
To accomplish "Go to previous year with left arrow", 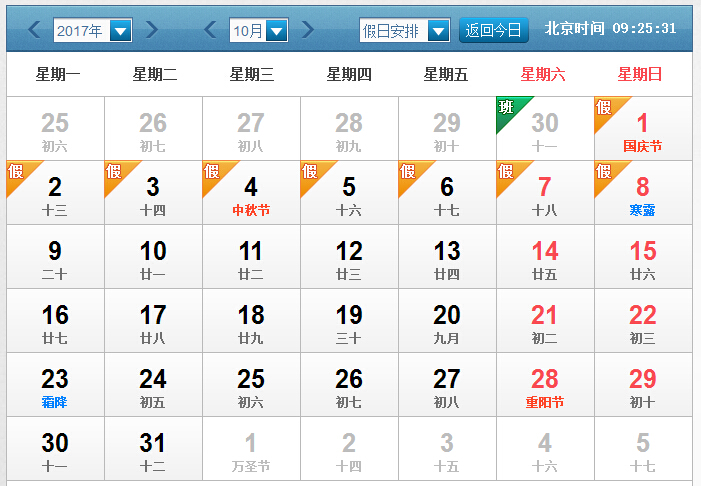I will (34, 30).
